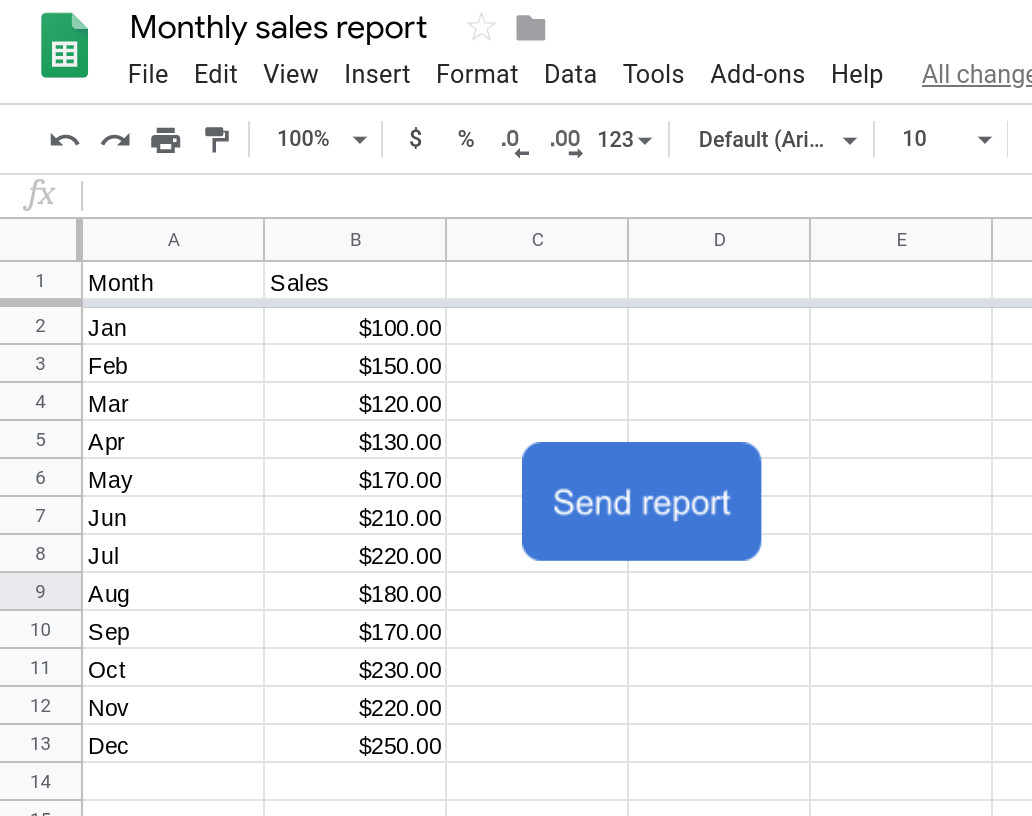Select the Apr cell

click(x=173, y=440)
